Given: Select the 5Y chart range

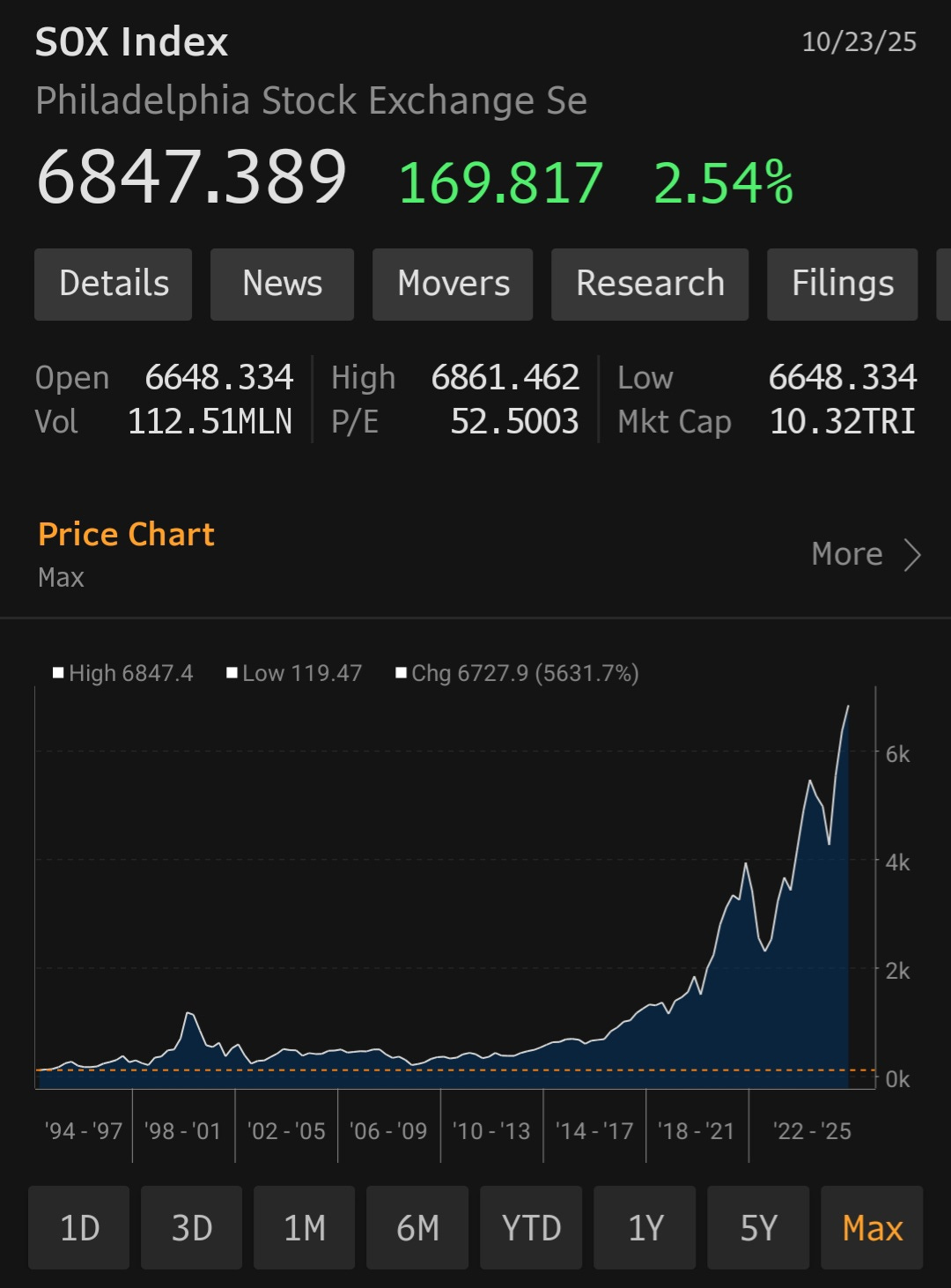Looking at the screenshot, I should pos(758,1227).
